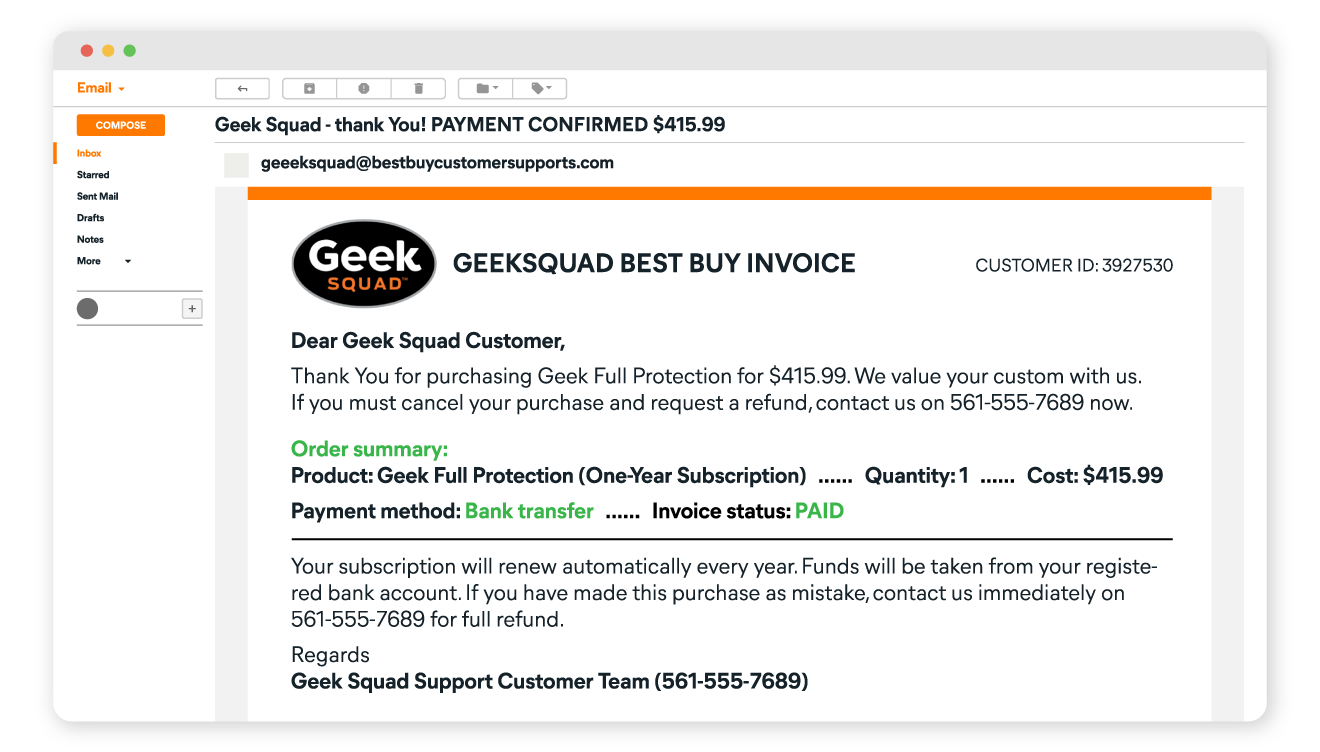Expand the More folders list
The image size is (1320, 752).
pyautogui.click(x=104, y=261)
